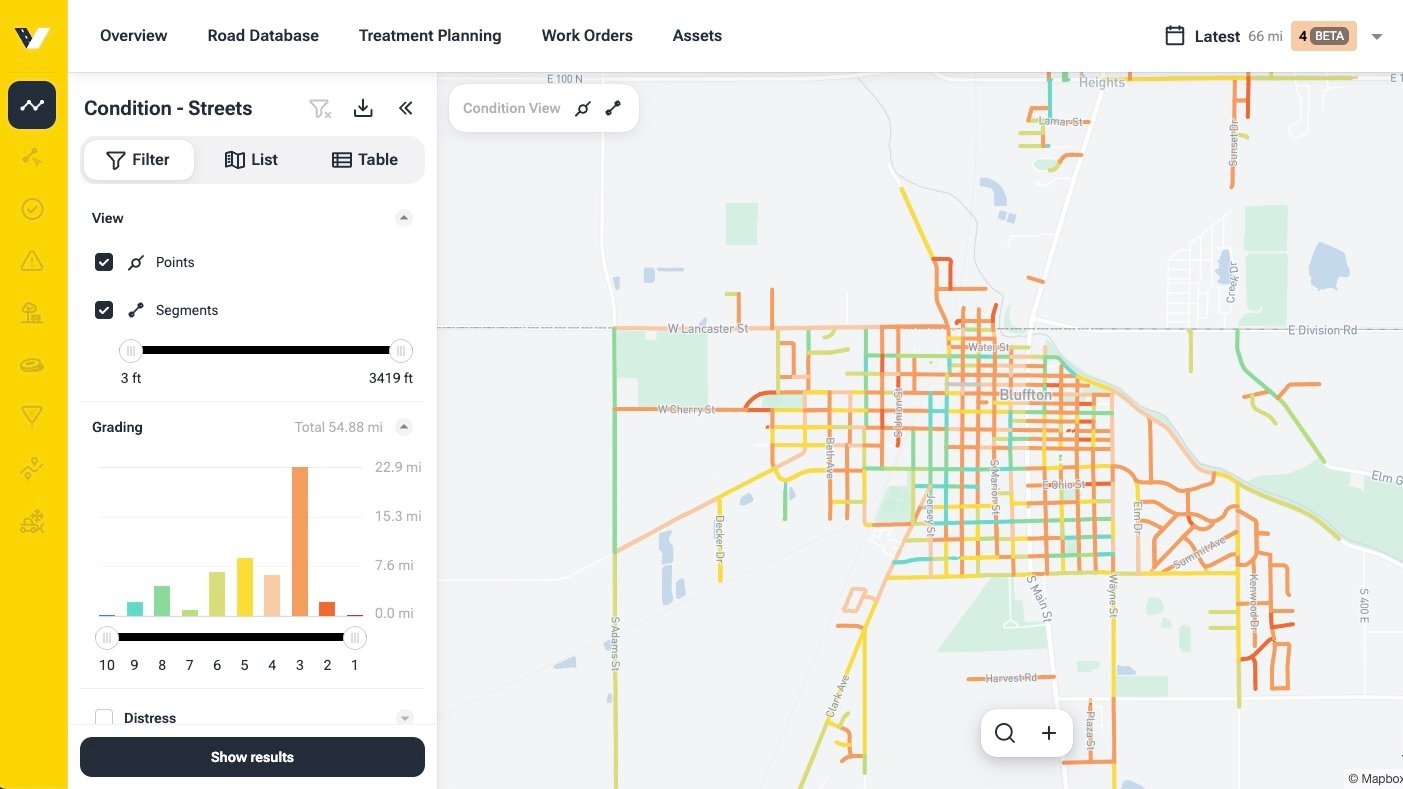Open the Latest date dropdown arrow
This screenshot has height=789, width=1403.
1377,37
